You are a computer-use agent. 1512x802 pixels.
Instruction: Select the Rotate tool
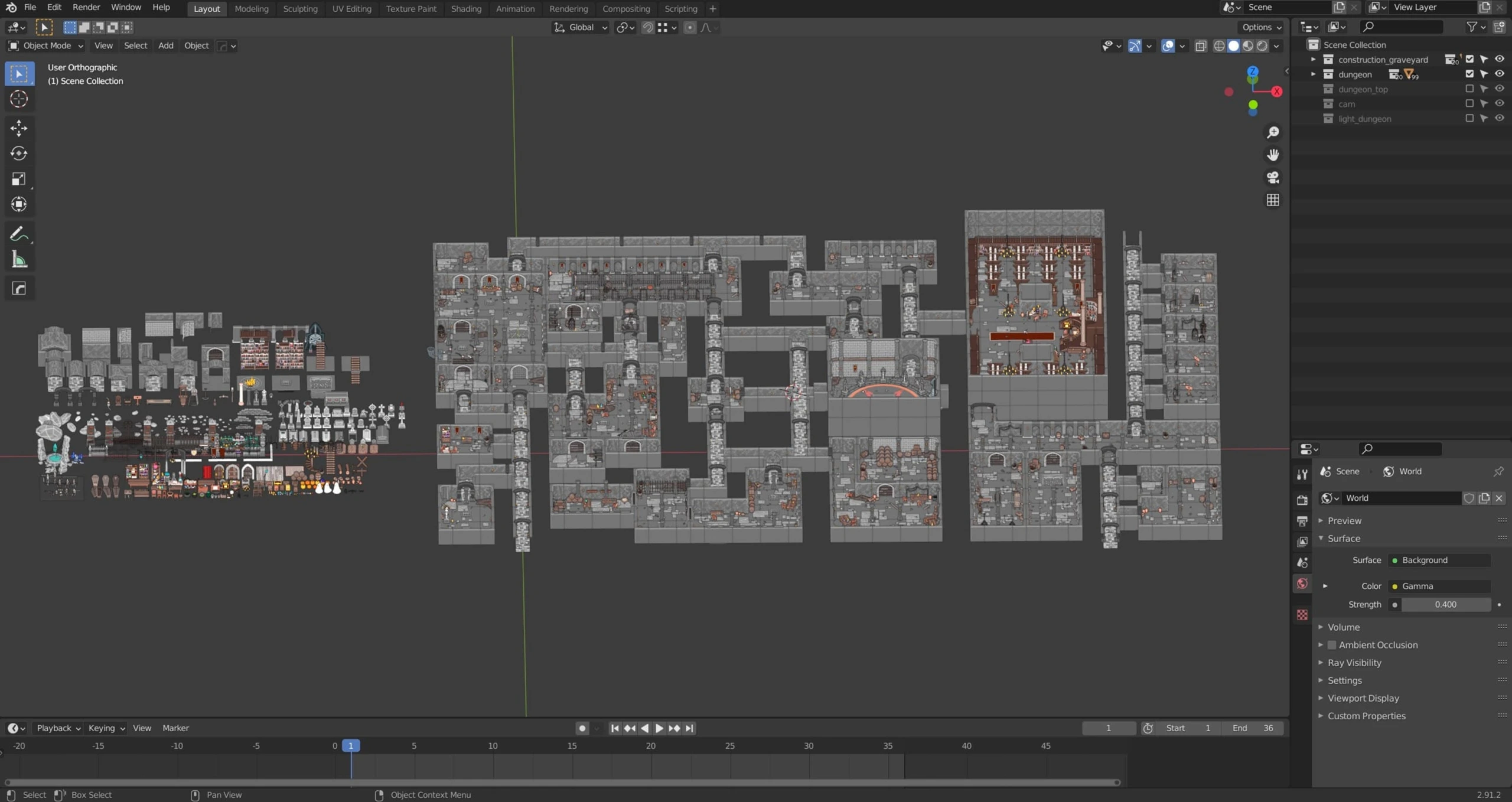pos(19,154)
